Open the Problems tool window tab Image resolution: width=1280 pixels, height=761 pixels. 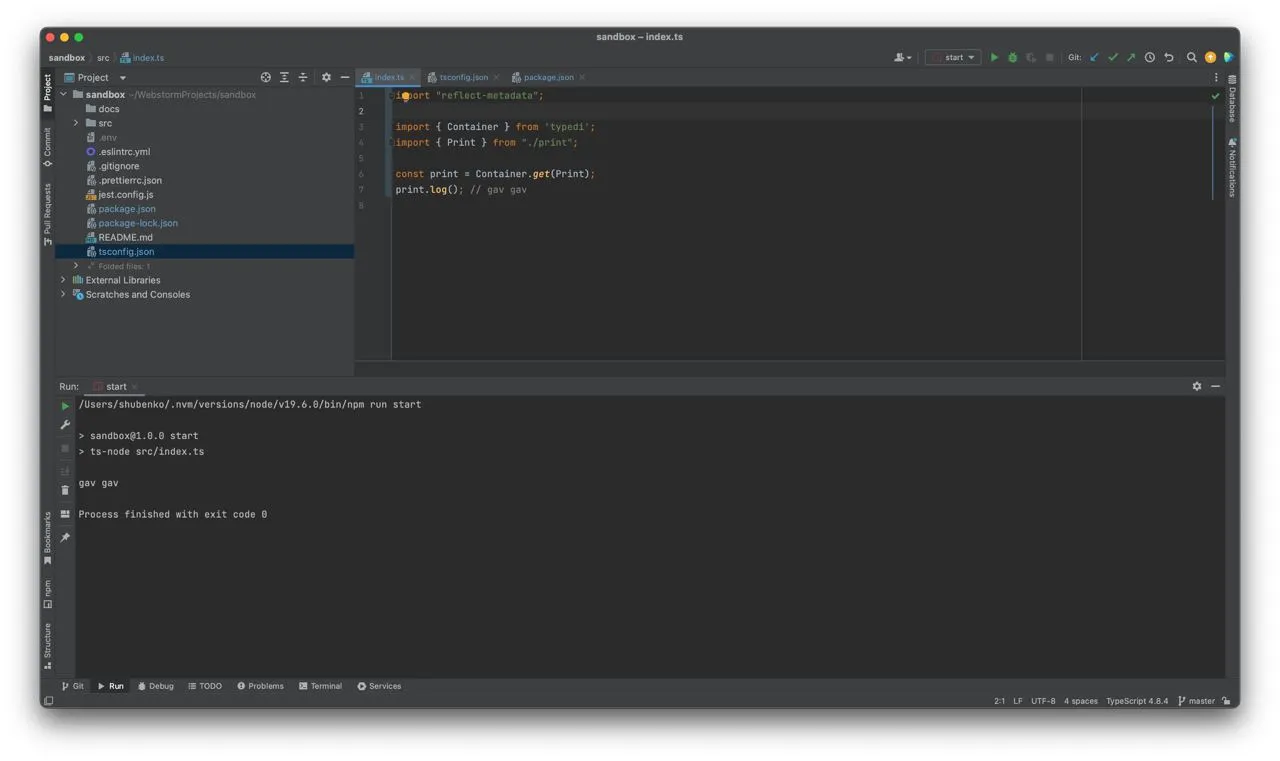pyautogui.click(x=260, y=686)
